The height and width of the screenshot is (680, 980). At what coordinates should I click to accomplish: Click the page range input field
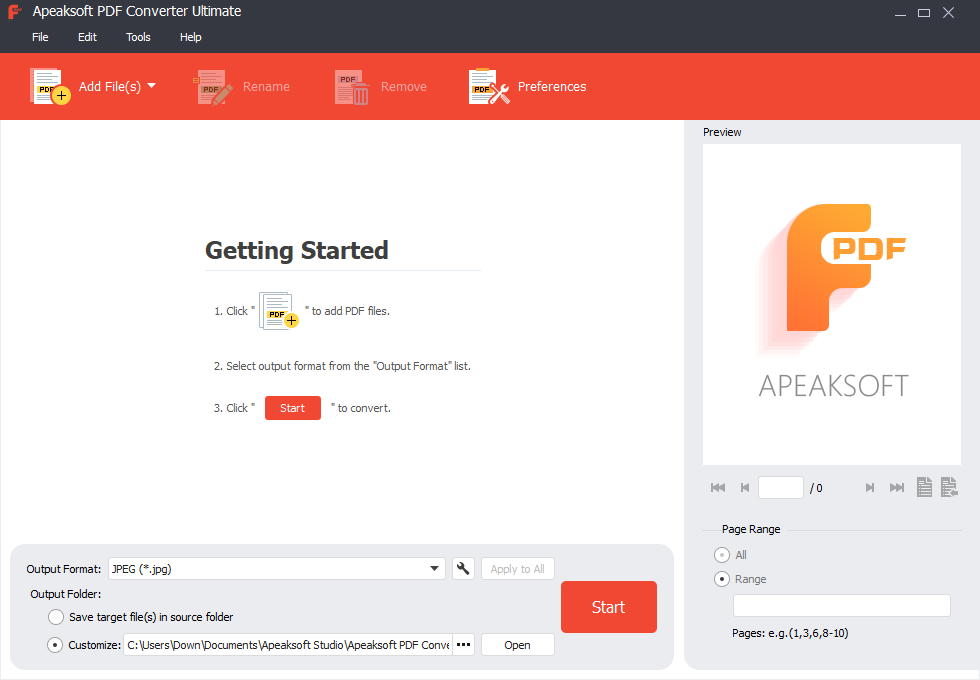click(842, 606)
